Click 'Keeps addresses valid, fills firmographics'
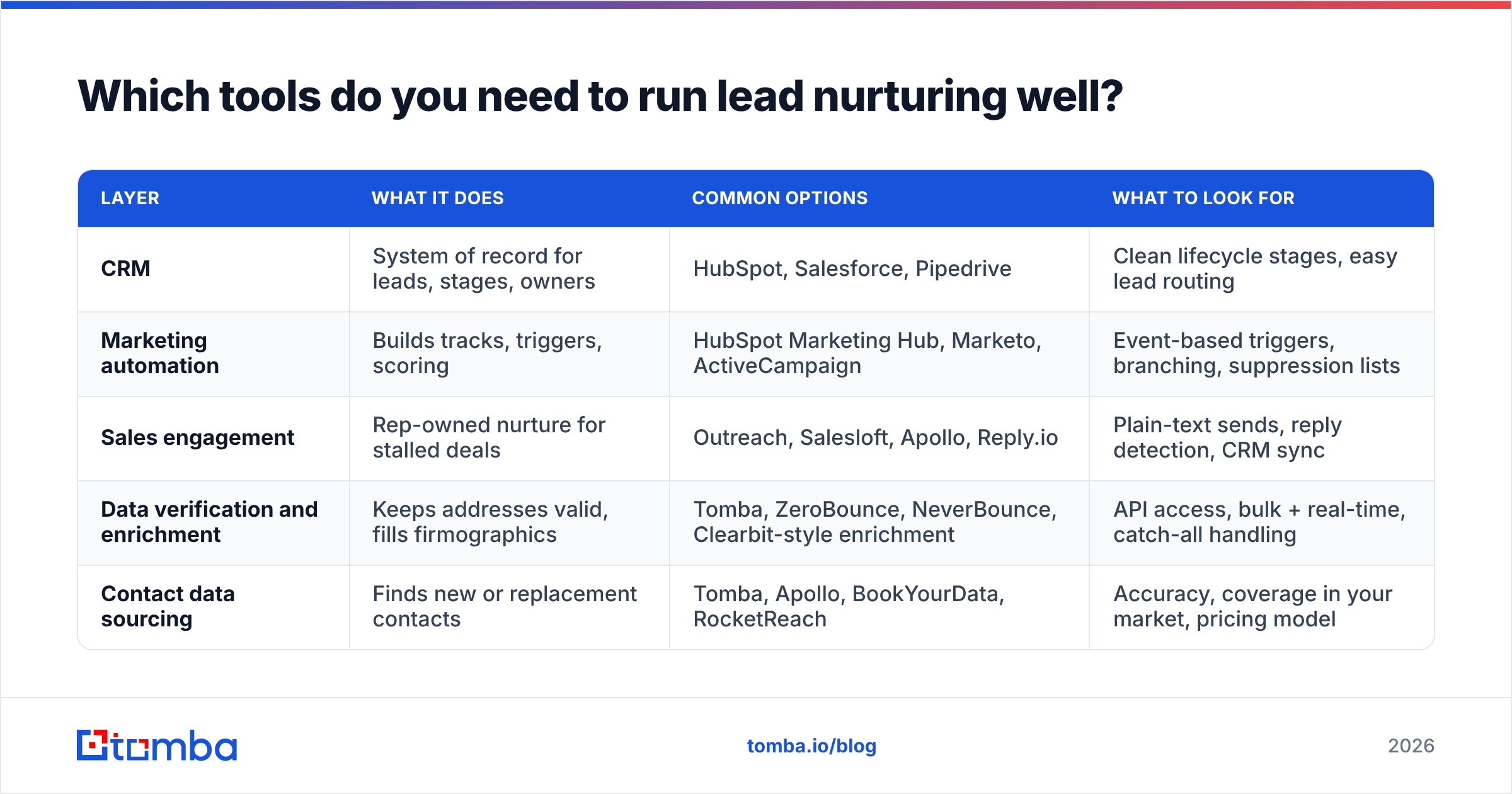The height and width of the screenshot is (794, 1512). pos(490,522)
